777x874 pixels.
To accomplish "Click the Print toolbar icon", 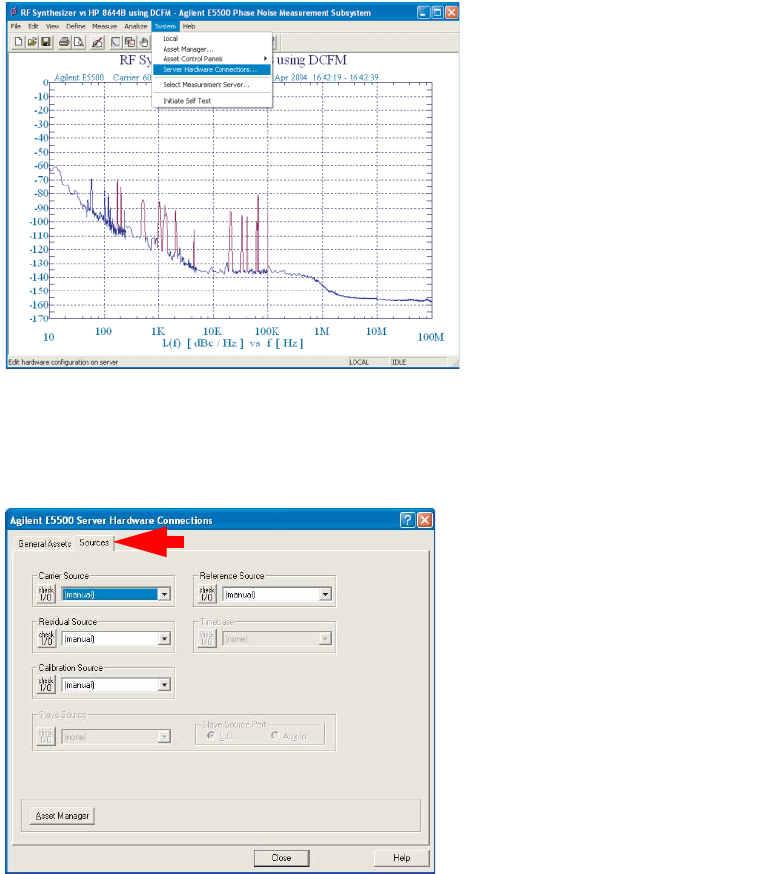I will (65, 42).
